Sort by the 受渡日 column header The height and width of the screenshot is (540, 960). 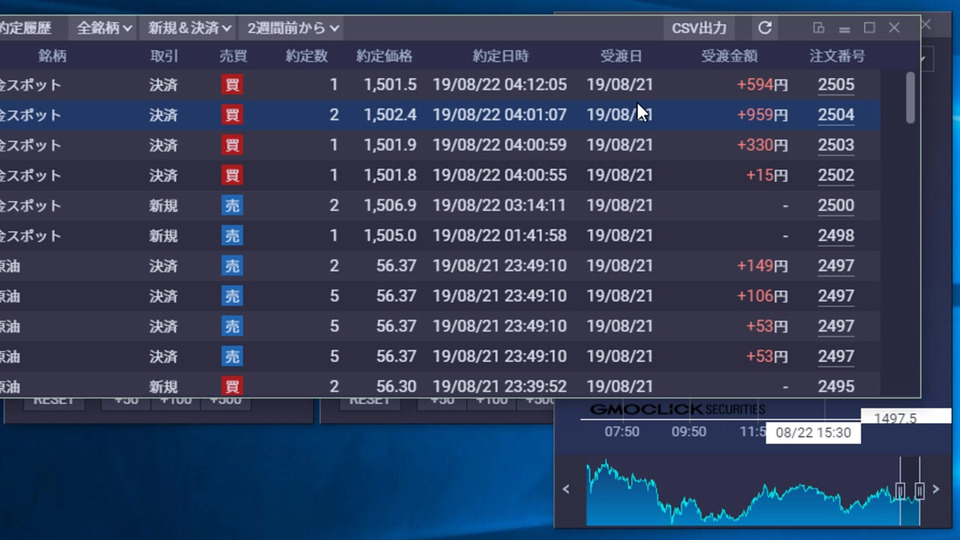[621, 56]
